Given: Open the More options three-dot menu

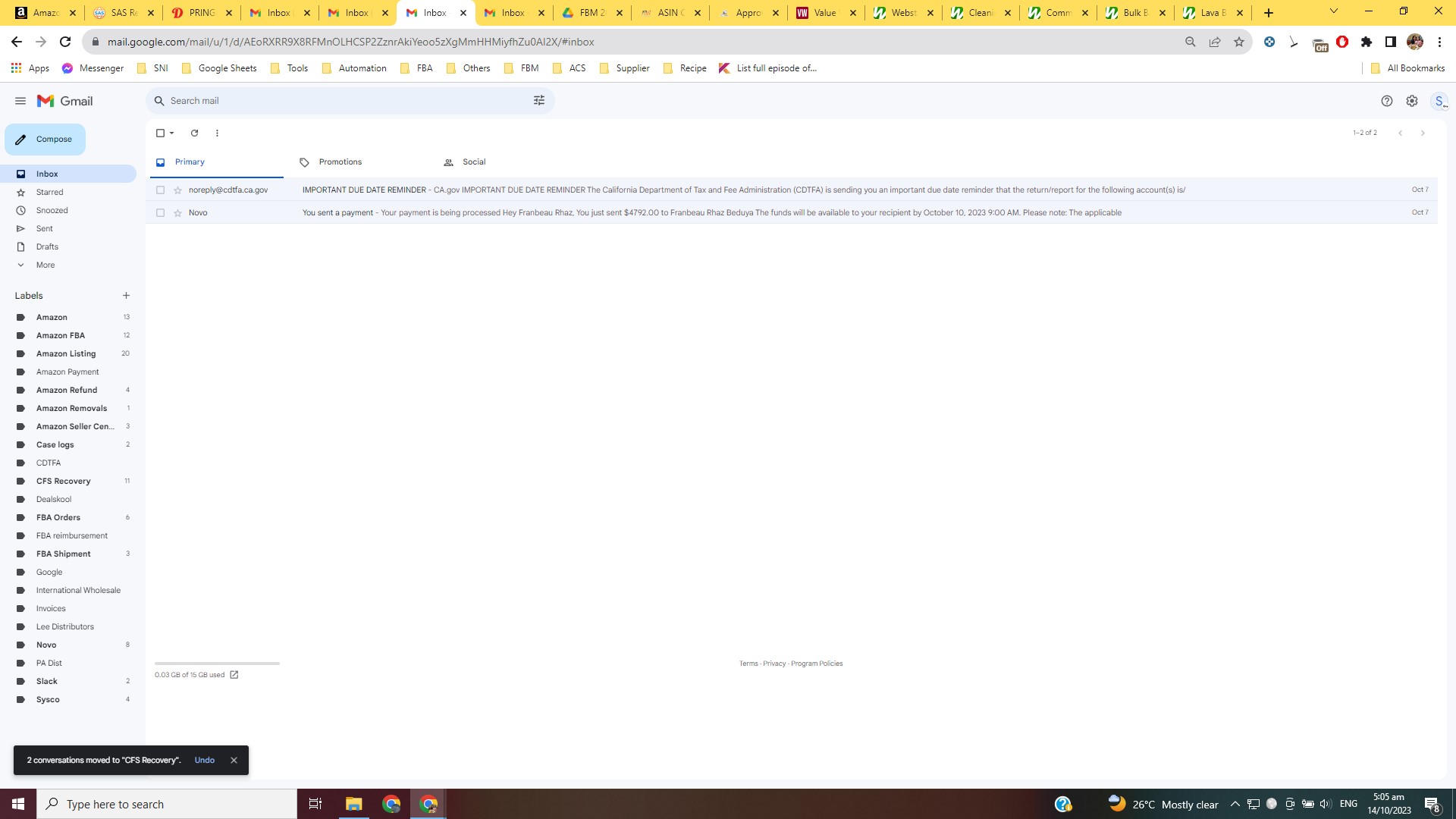Looking at the screenshot, I should pos(217,133).
